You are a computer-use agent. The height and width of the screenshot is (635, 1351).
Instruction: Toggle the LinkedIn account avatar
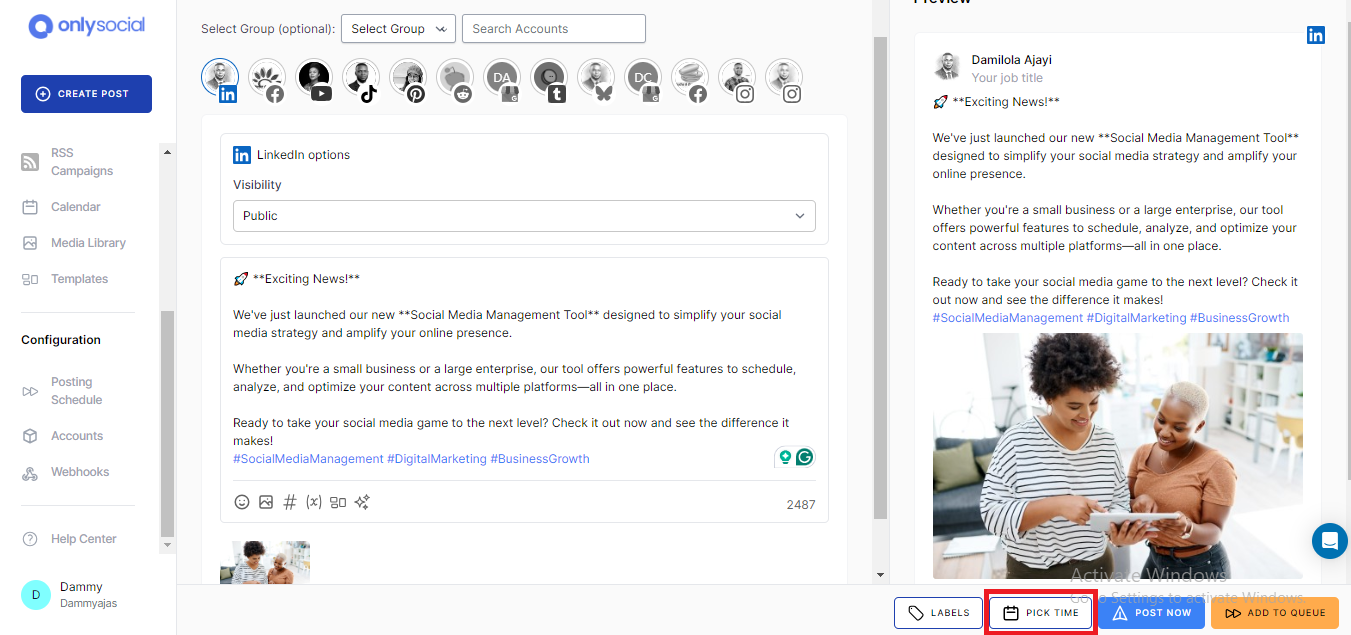(220, 78)
